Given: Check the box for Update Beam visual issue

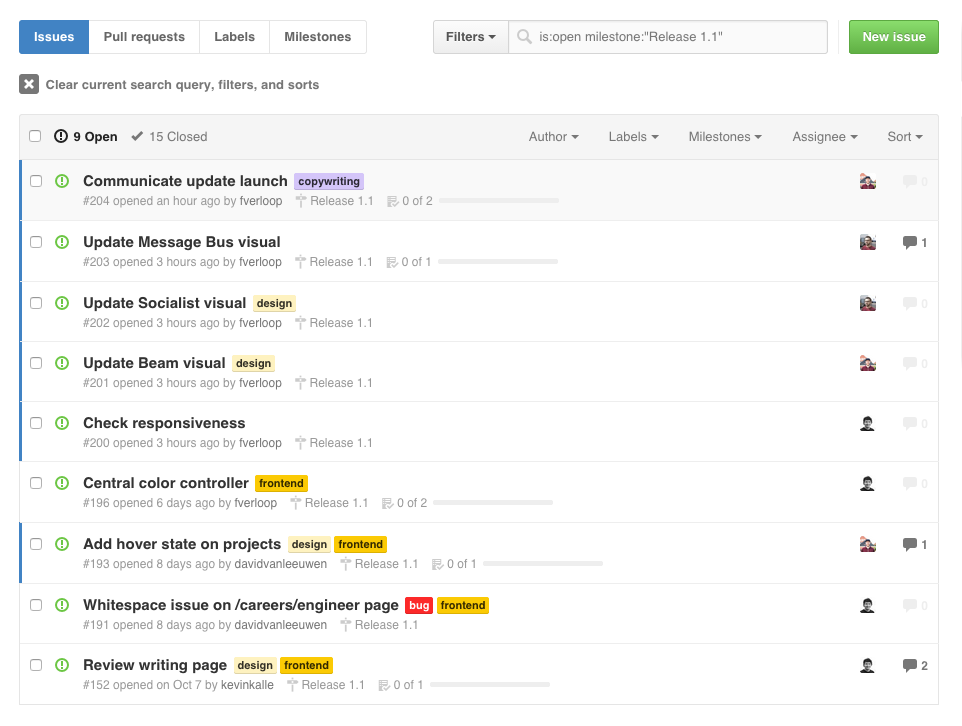Looking at the screenshot, I should pyautogui.click(x=36, y=363).
